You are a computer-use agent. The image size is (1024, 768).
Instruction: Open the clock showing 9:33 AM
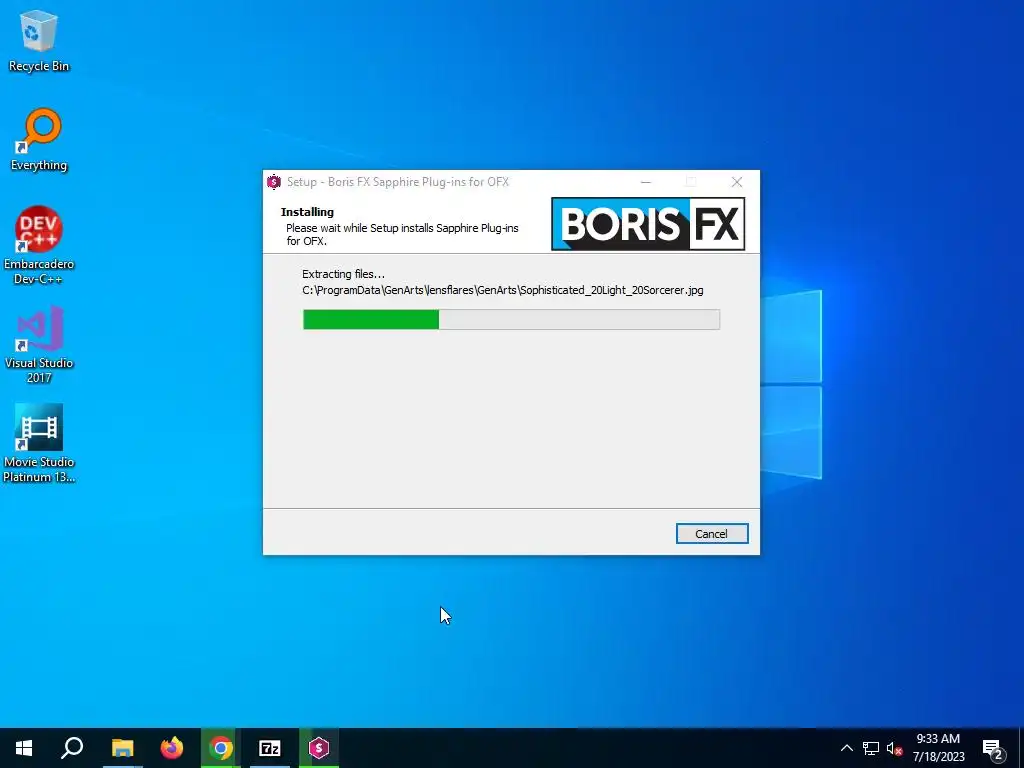[x=938, y=748]
